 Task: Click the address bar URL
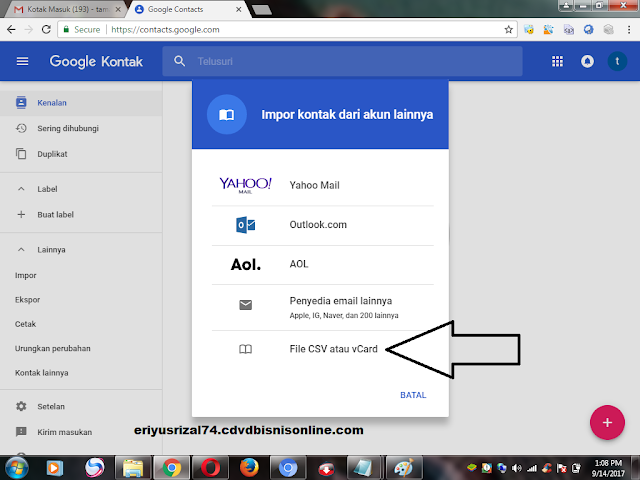pyautogui.click(x=165, y=29)
